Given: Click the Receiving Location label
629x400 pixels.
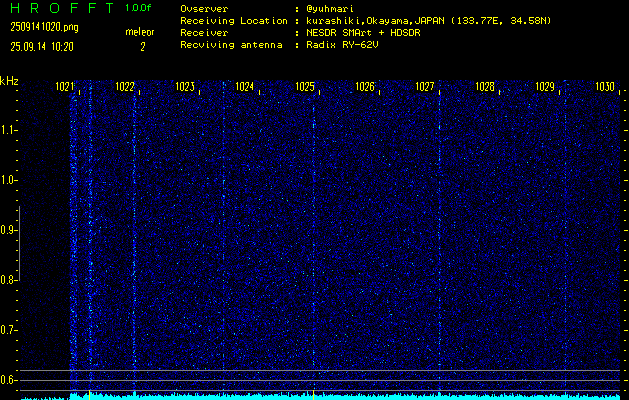Looking at the screenshot, I should [234, 21].
